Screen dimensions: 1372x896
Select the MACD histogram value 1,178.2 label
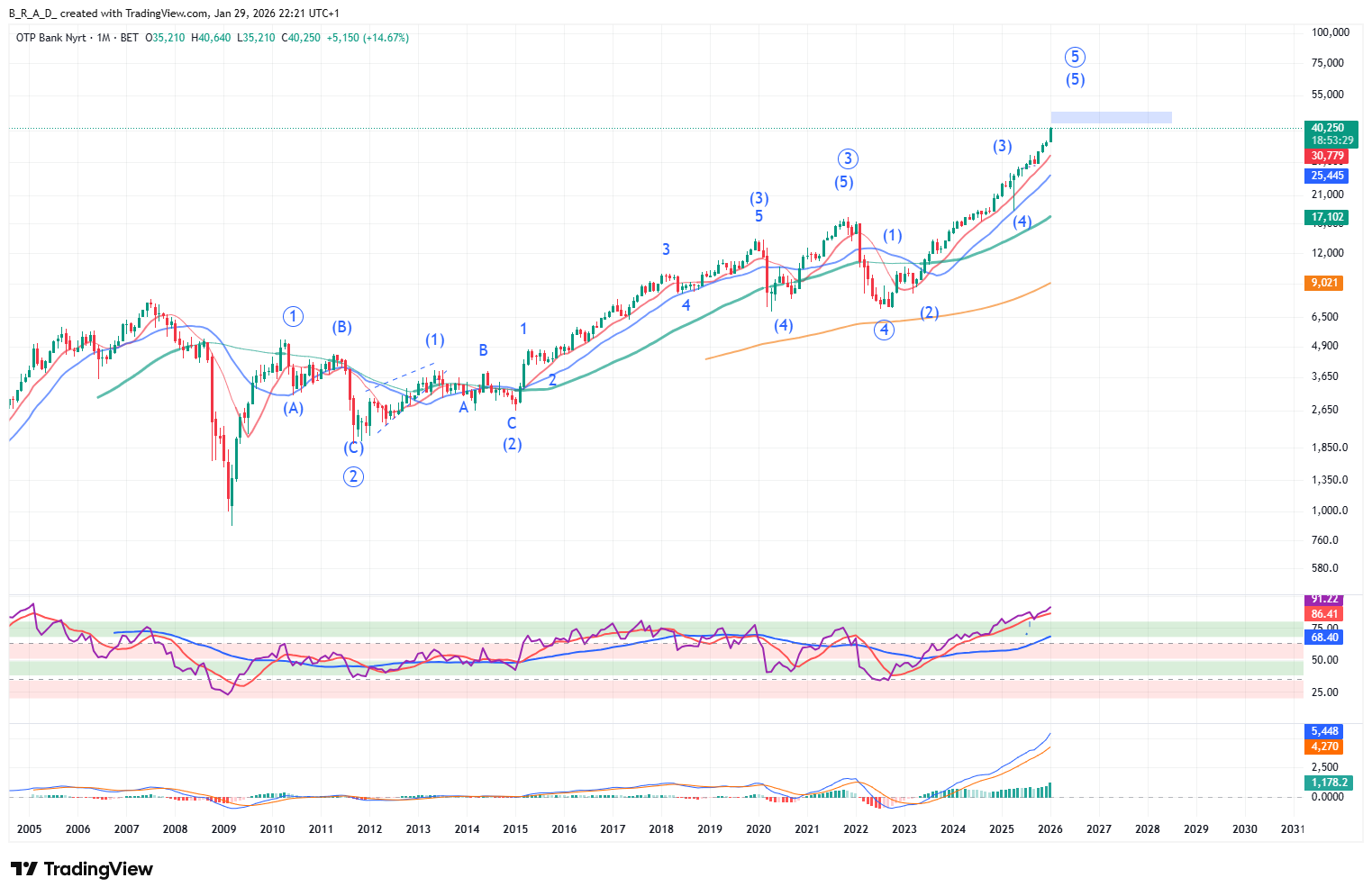[1329, 783]
